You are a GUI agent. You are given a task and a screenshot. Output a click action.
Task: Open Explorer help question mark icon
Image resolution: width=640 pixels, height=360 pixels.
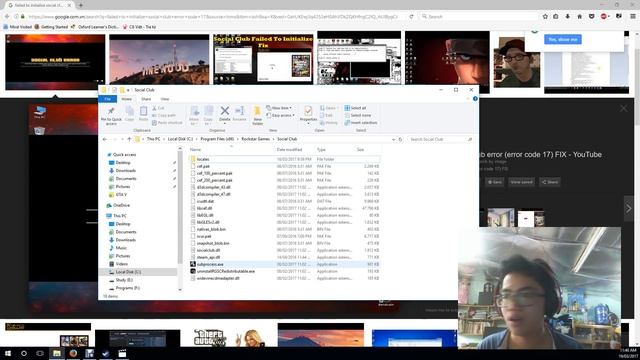(x=475, y=99)
